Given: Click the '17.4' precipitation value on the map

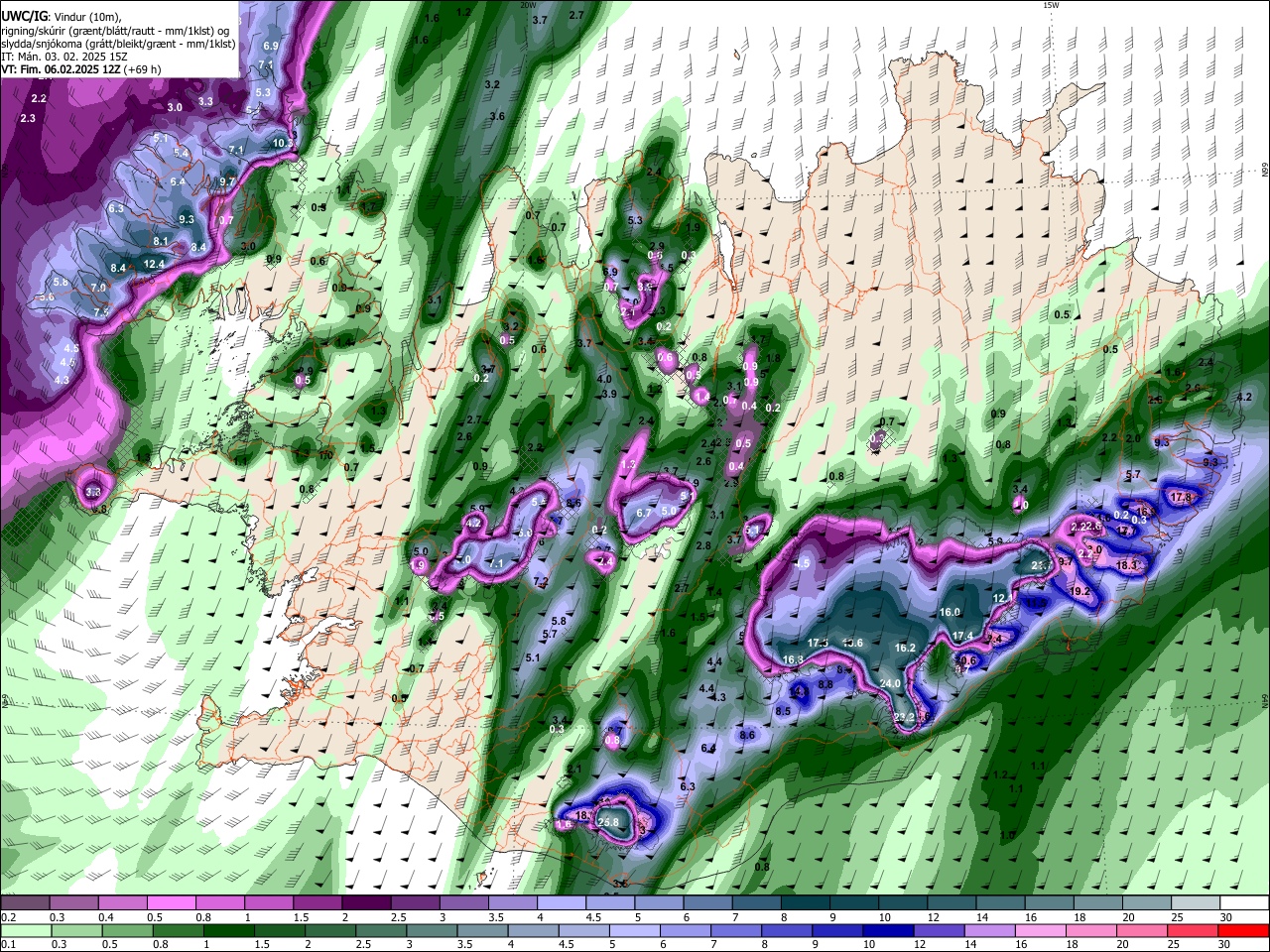Looking at the screenshot, I should pos(962,636).
